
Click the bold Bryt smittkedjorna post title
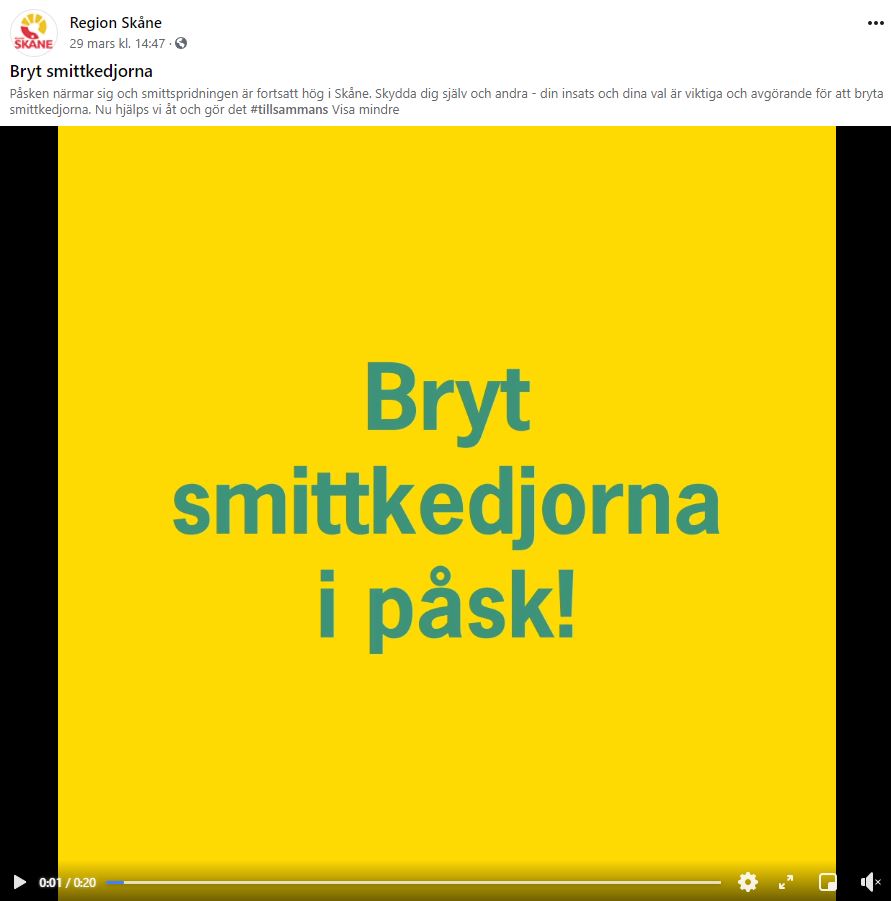[81, 71]
